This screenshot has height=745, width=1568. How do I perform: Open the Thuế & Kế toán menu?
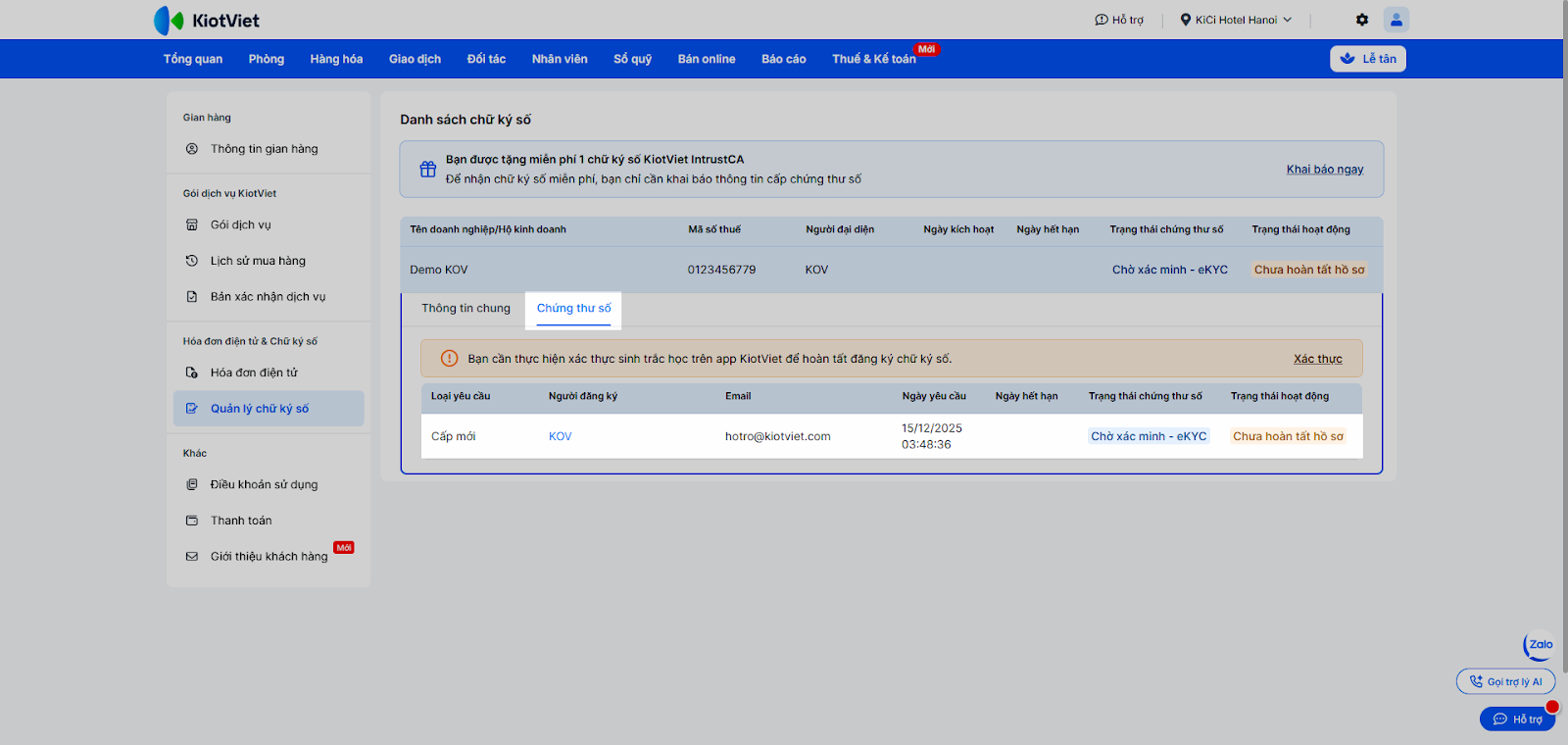coord(874,59)
